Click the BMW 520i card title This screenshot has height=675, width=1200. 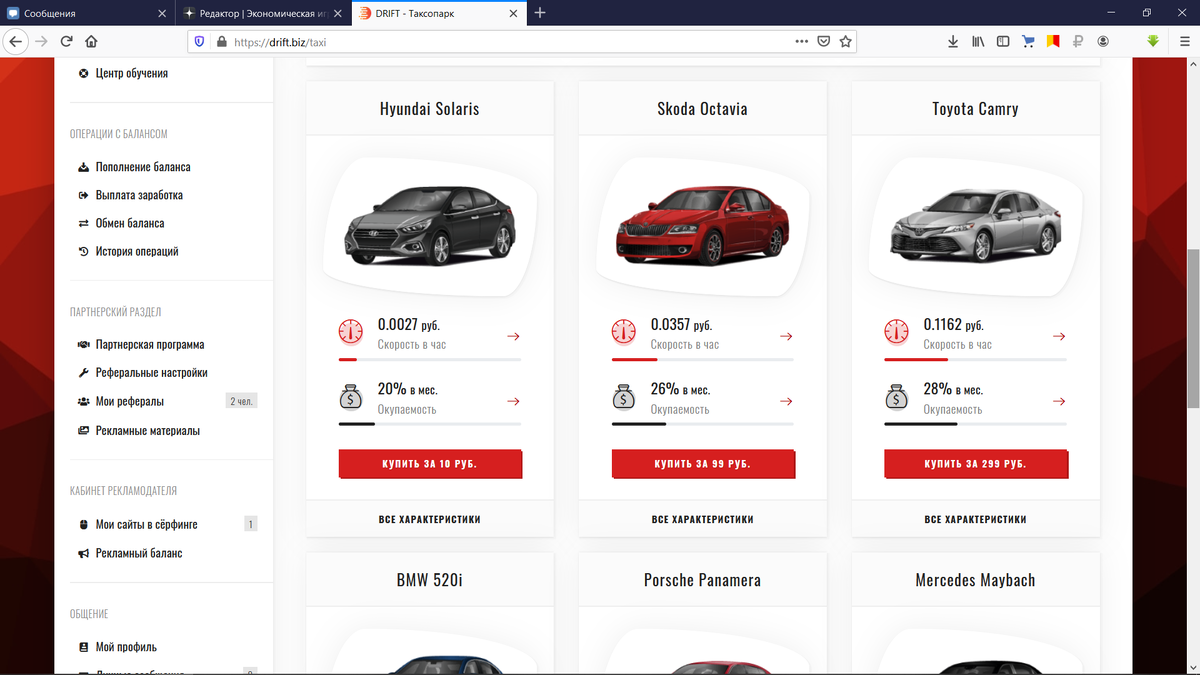point(430,580)
